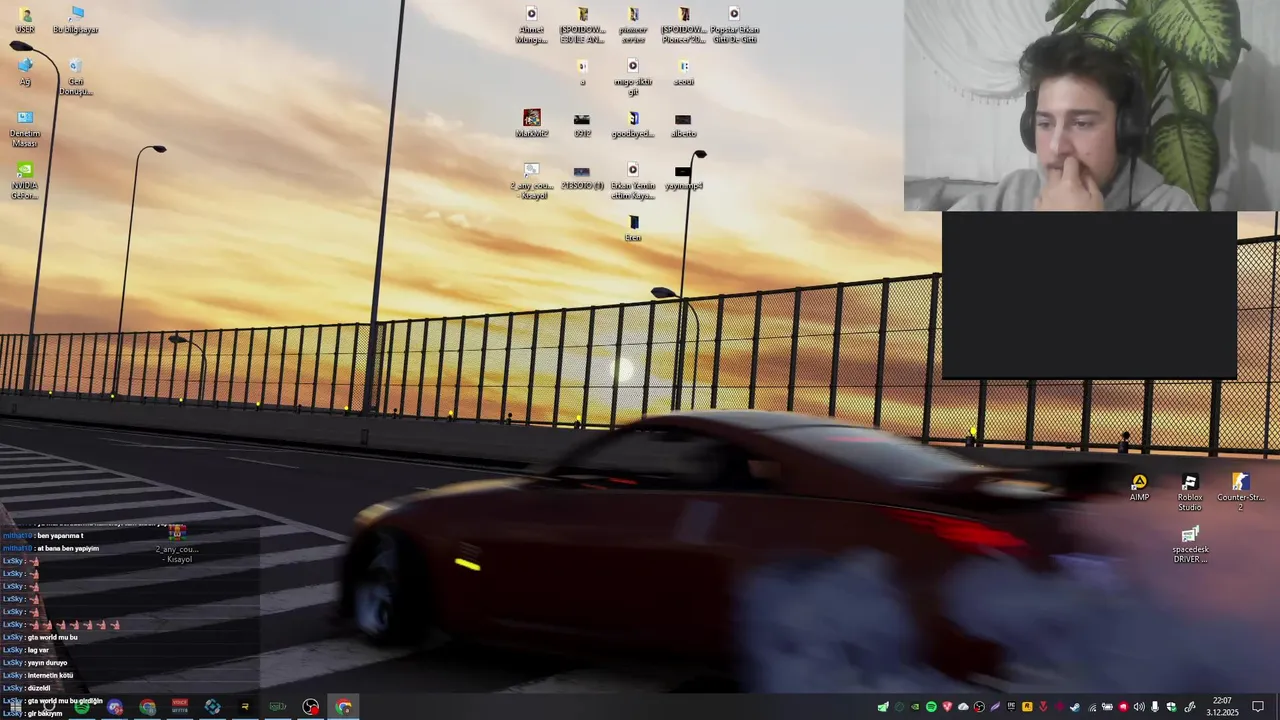This screenshot has height=720, width=1280.
Task: Select the pioneer series folder icon
Action: [633, 25]
